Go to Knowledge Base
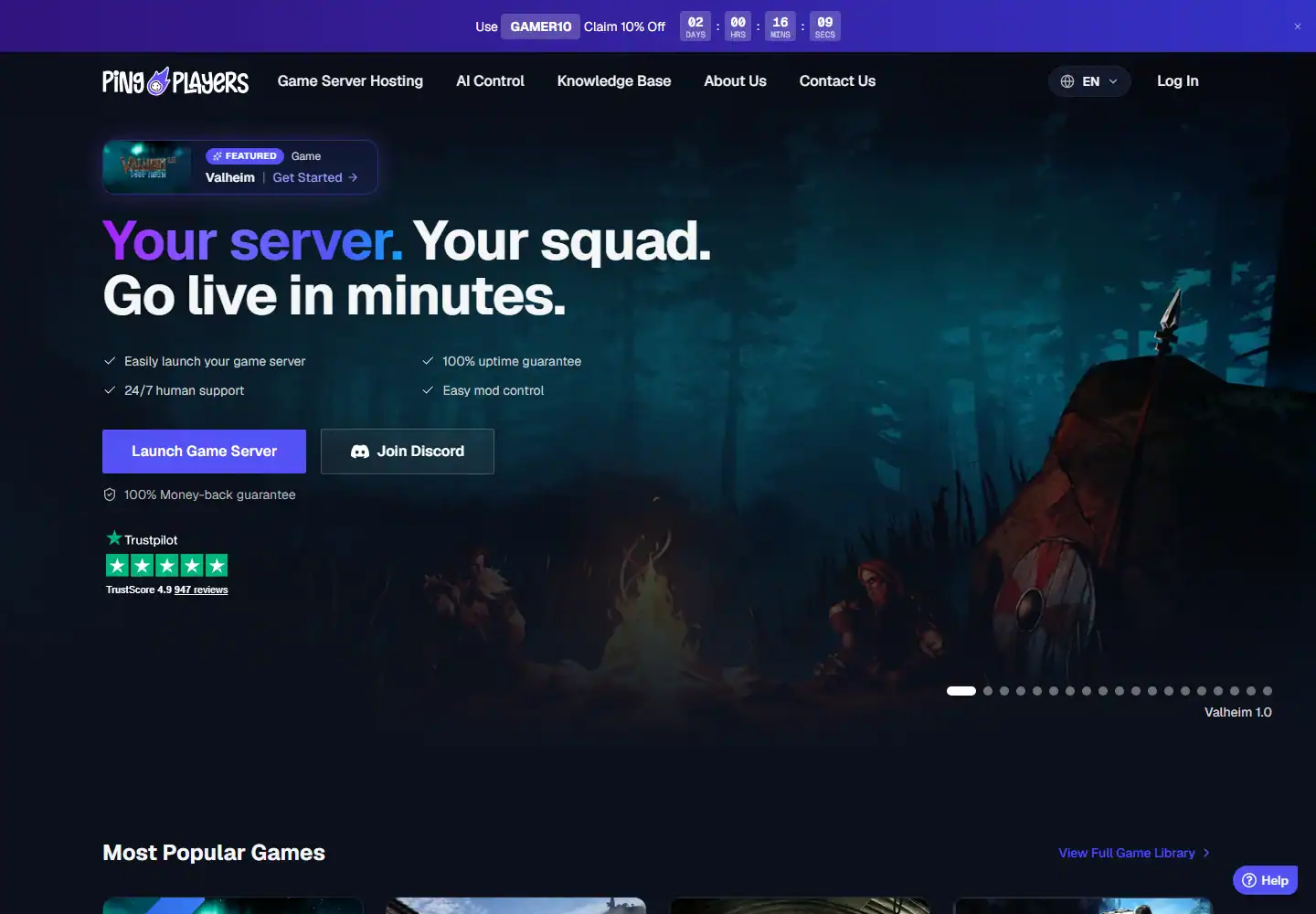Viewport: 1316px width, 914px height. (x=614, y=81)
